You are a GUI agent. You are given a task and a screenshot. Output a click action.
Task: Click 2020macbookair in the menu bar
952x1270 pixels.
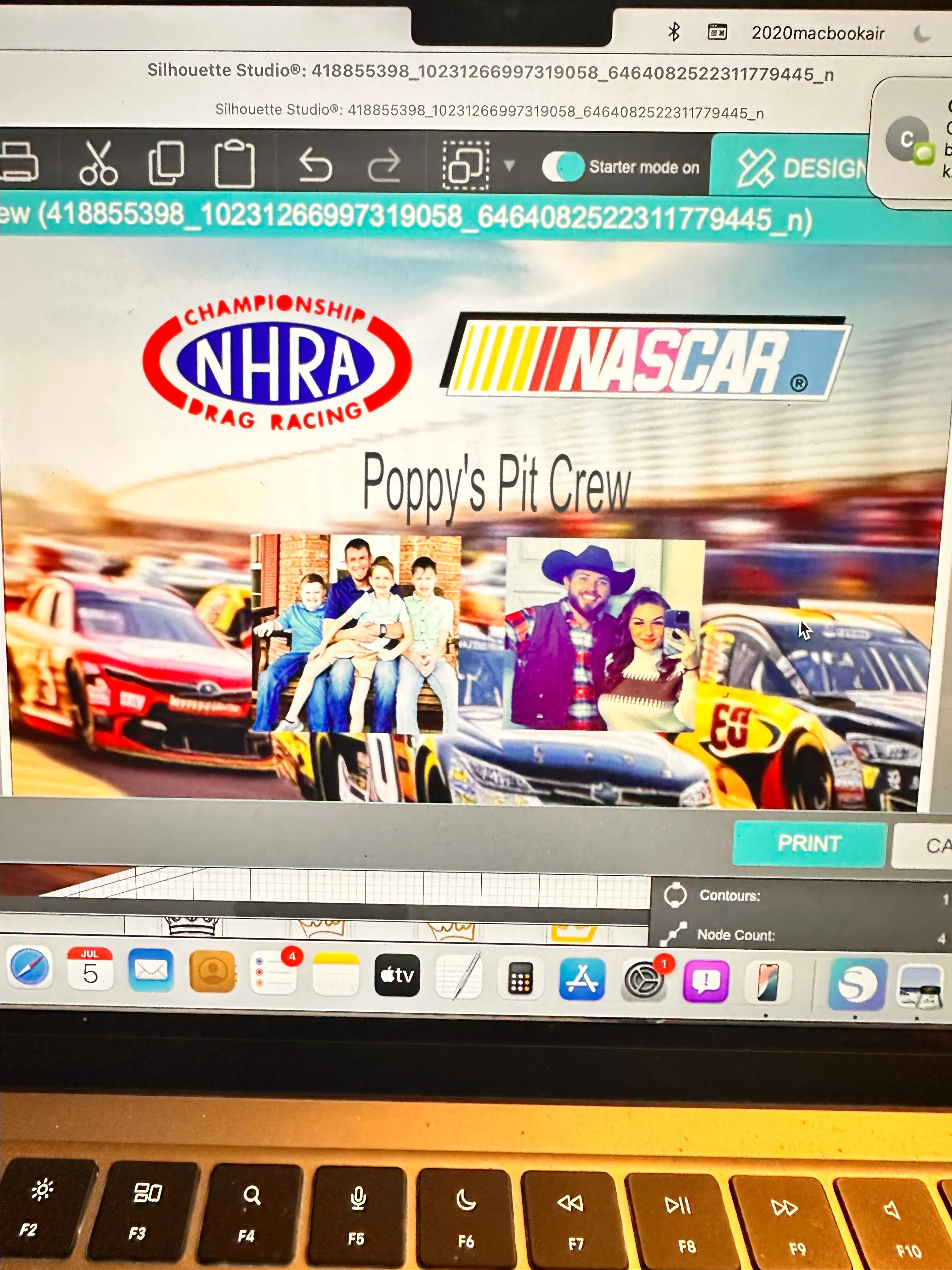tap(818, 33)
